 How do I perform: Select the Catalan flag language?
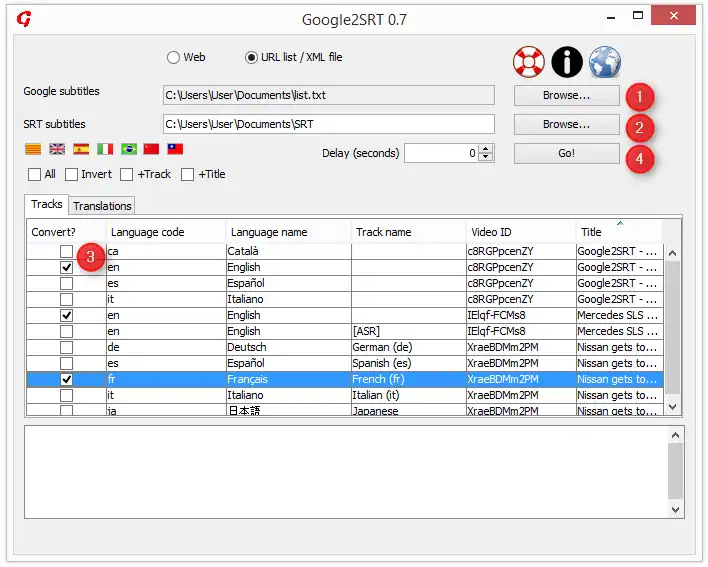tap(33, 149)
